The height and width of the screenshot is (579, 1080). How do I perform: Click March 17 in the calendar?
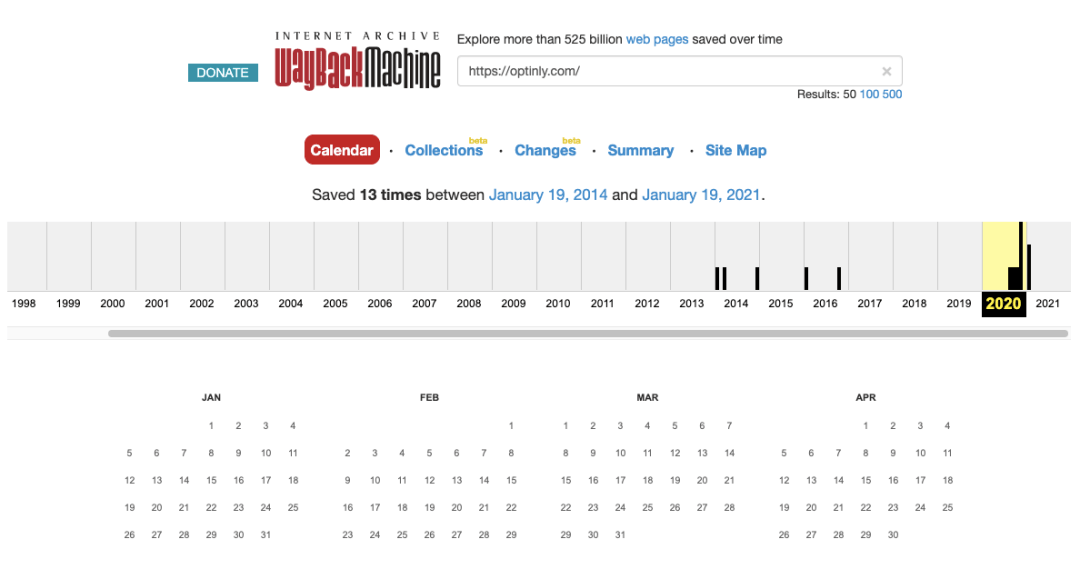[621, 480]
